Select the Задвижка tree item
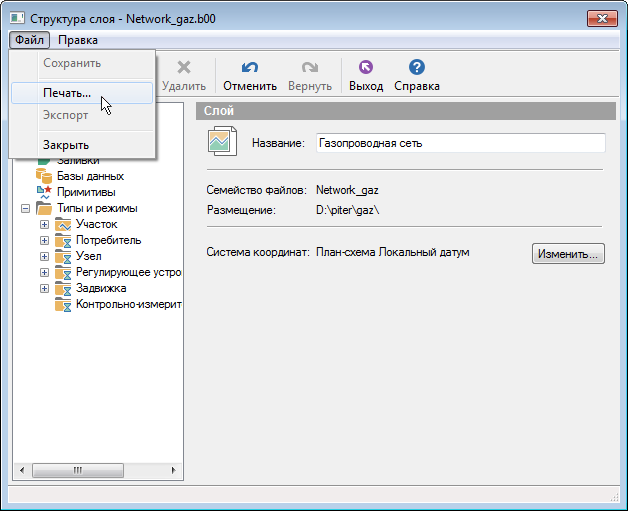628x511 pixels. pyautogui.click(x=101, y=288)
